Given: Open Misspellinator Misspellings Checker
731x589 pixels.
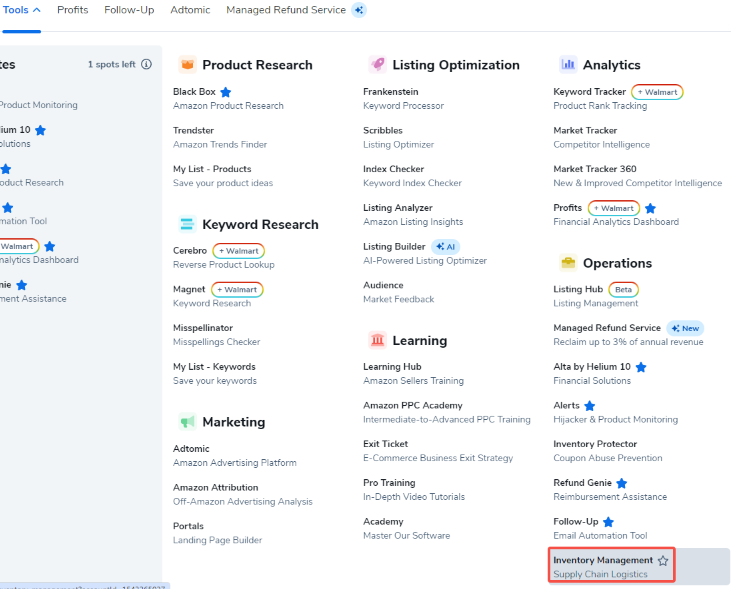Looking at the screenshot, I should (x=216, y=335).
